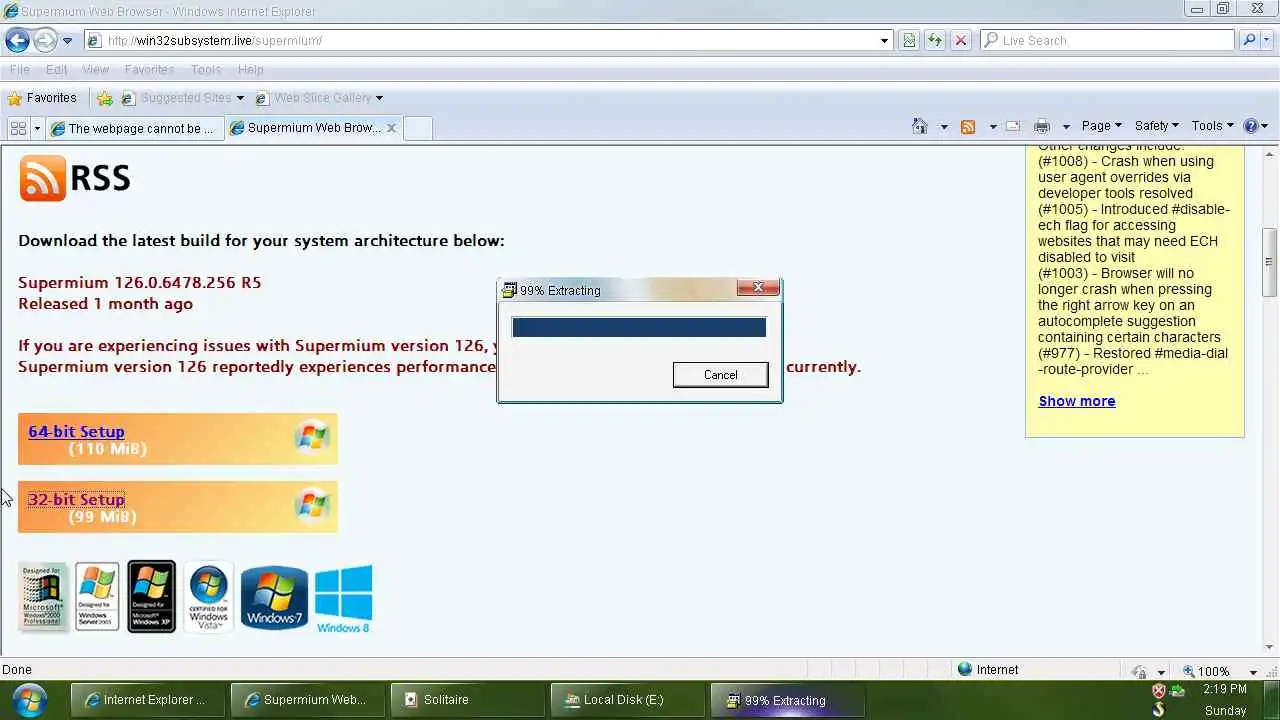Click the page vertical scrollbar thumb
1280x720 pixels.
pyautogui.click(x=1270, y=262)
